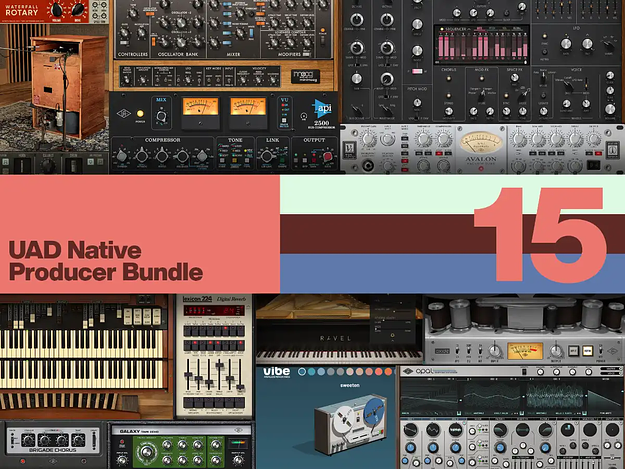This screenshot has height=469, width=625.
Task: Click the Galaxy level meter display
Action: click(238, 443)
